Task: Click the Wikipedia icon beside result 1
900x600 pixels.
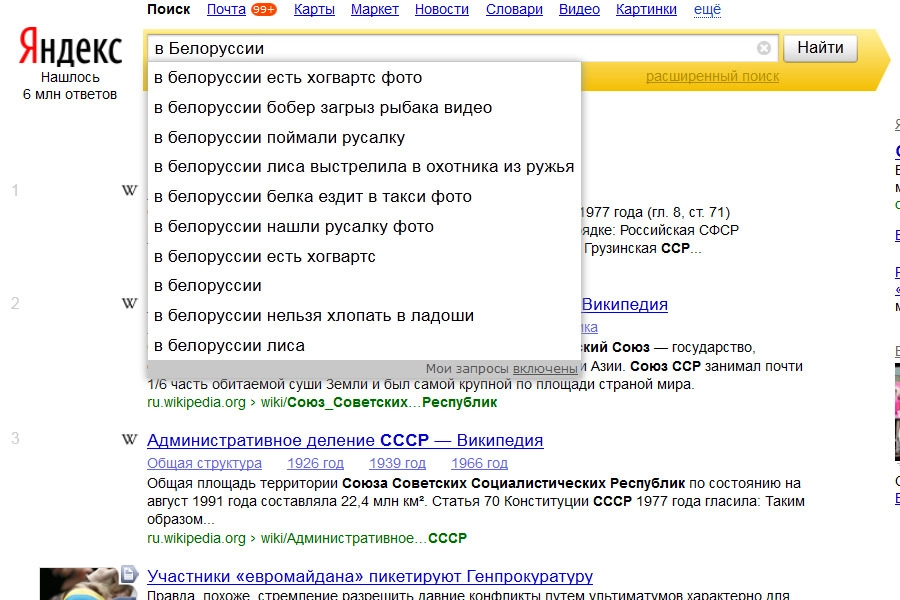Action: pyautogui.click(x=129, y=190)
